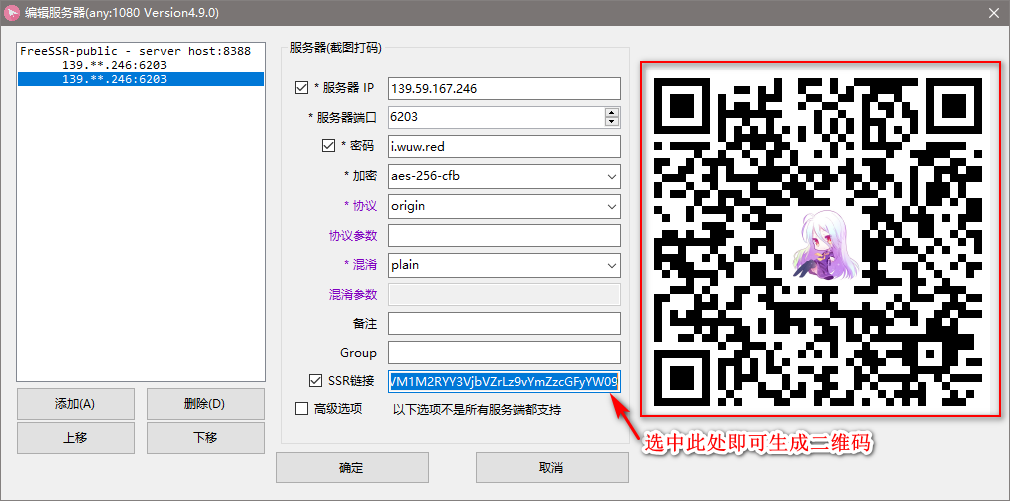Viewport: 1010px width, 501px height.
Task: Decrease server port with down arrow
Action: [612, 122]
